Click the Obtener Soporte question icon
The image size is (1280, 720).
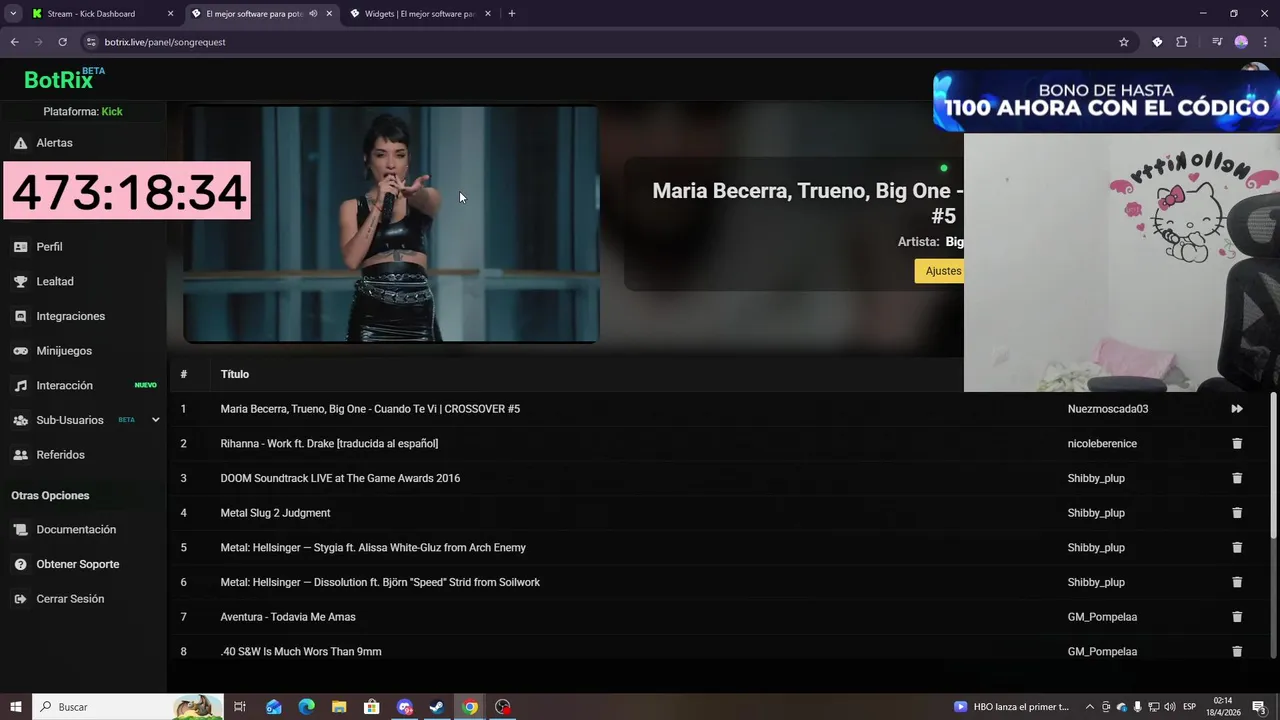point(20,565)
